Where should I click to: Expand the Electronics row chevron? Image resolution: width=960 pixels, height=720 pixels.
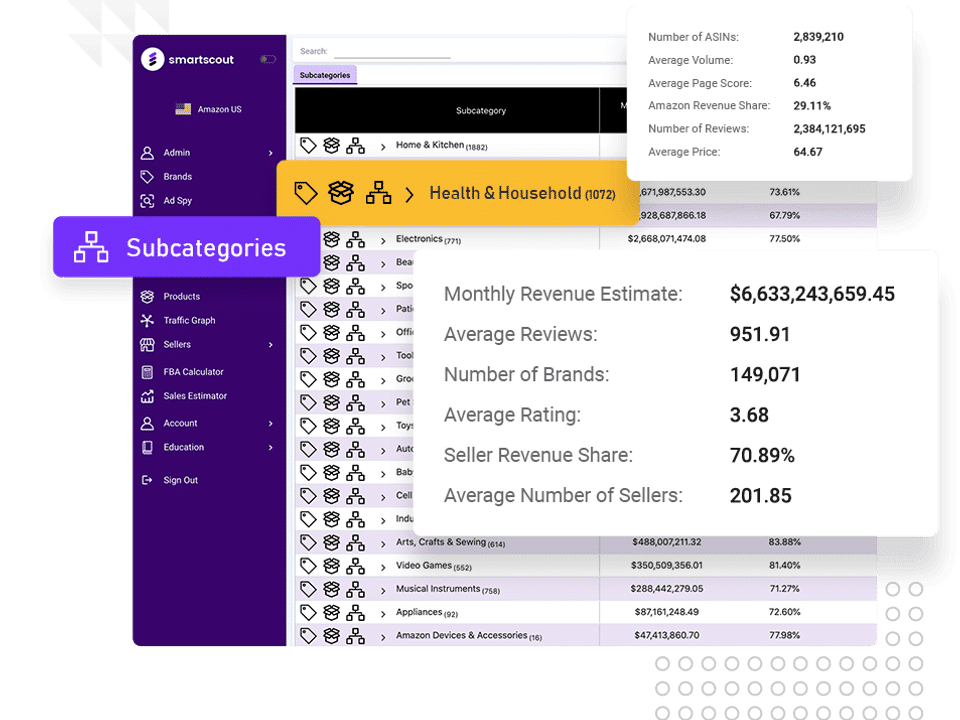coord(383,241)
